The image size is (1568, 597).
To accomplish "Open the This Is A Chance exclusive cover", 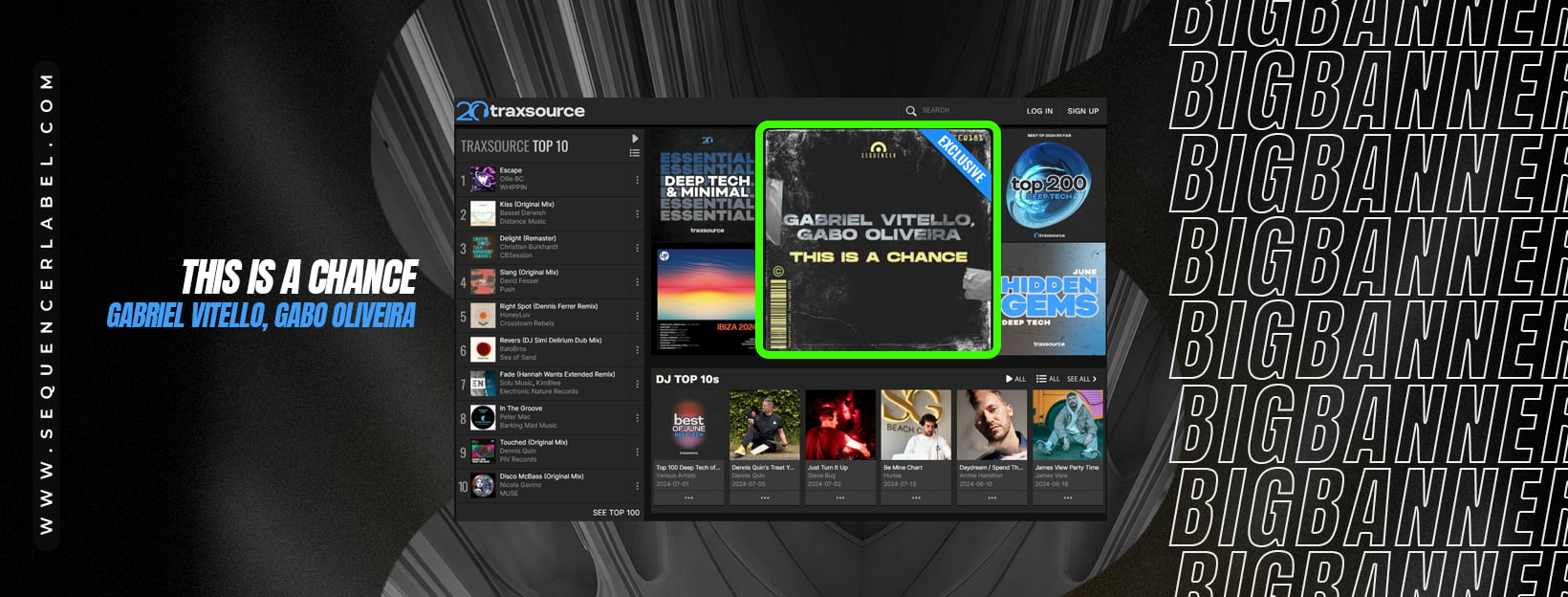I will (x=878, y=240).
